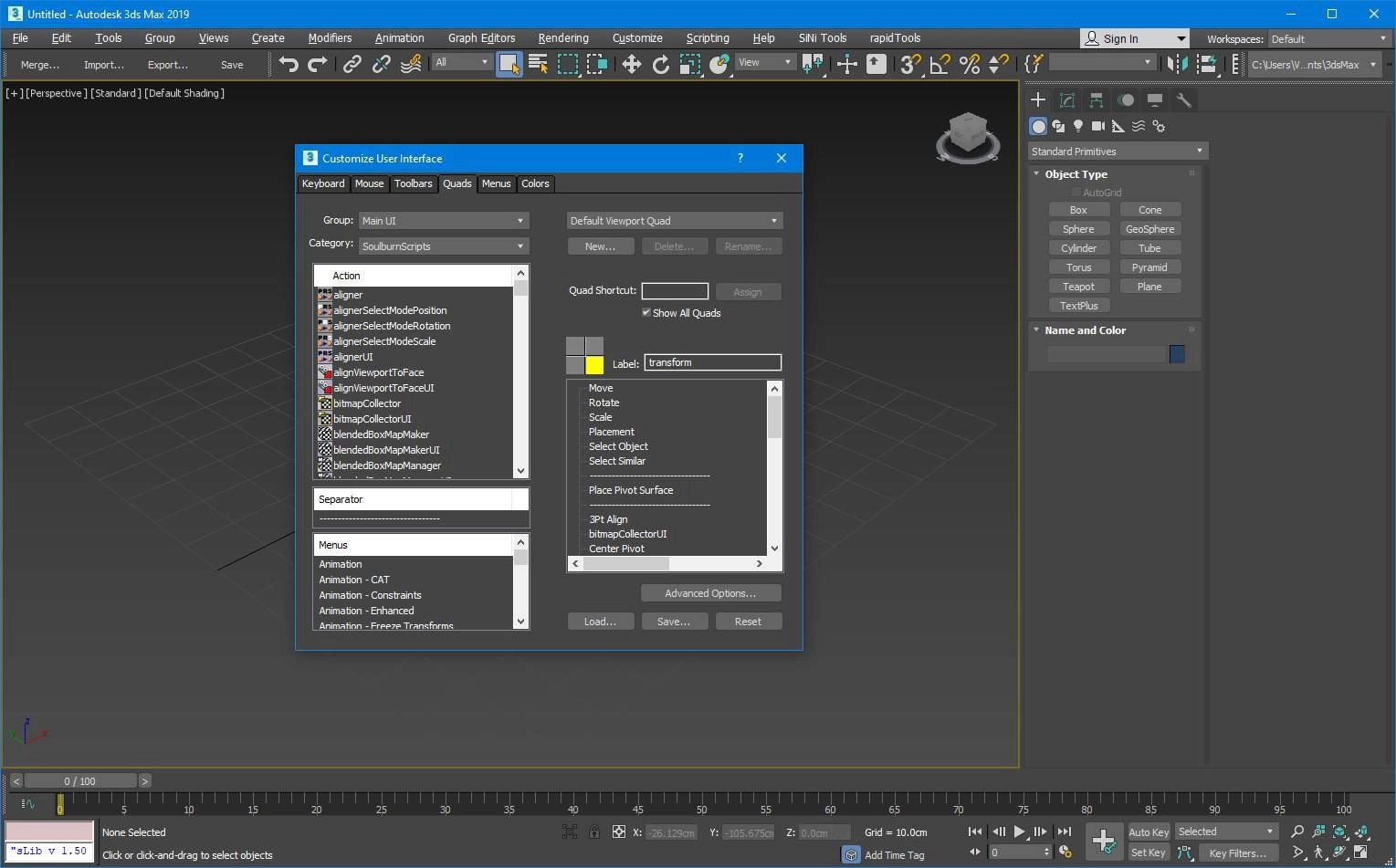Viewport: 1396px width, 868px height.
Task: Toggle Angle Snap in toolbar
Action: (939, 64)
